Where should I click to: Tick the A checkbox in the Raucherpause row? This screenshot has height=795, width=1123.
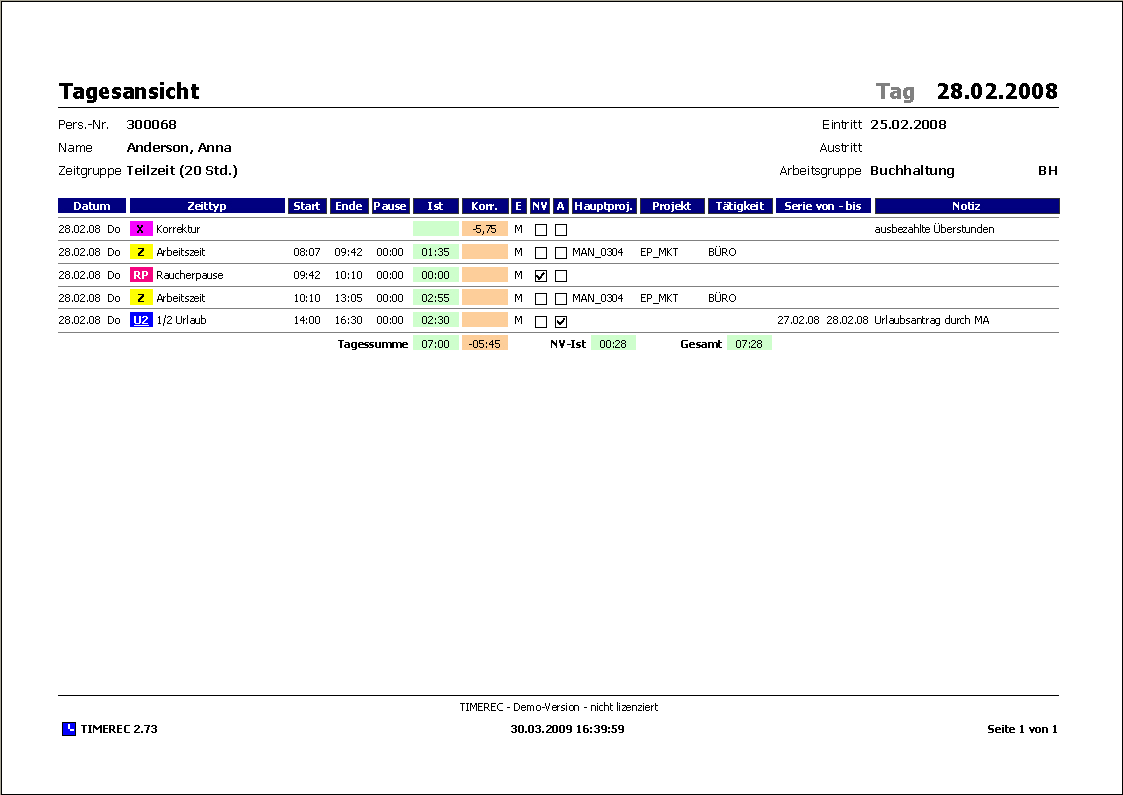pos(561,276)
